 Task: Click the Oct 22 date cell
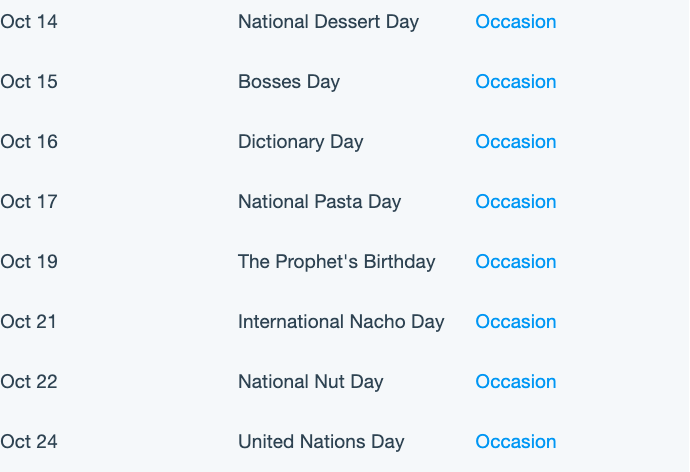pos(29,381)
